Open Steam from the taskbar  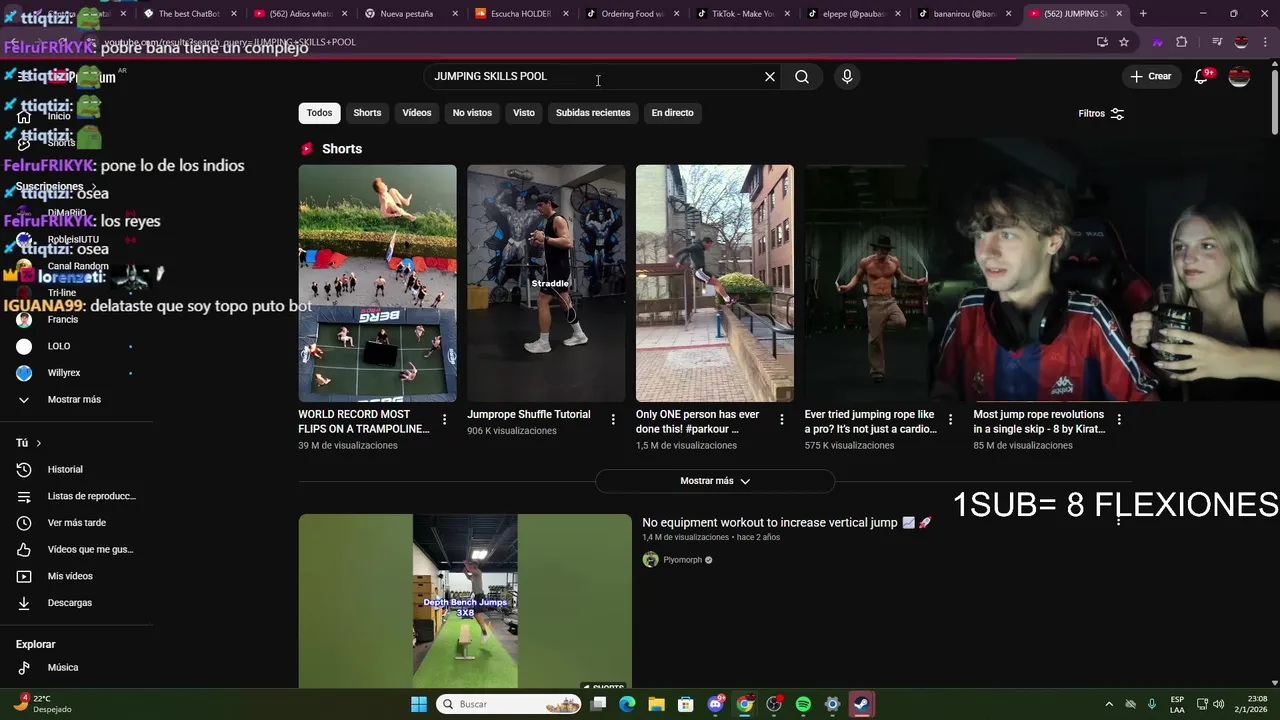[x=861, y=704]
